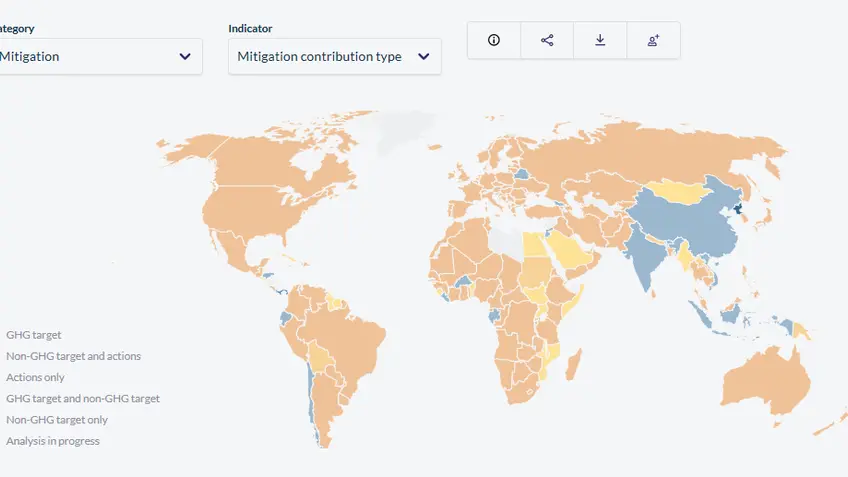Viewport: 848px width, 477px height.
Task: Click the add user icon button
Action: (653, 40)
